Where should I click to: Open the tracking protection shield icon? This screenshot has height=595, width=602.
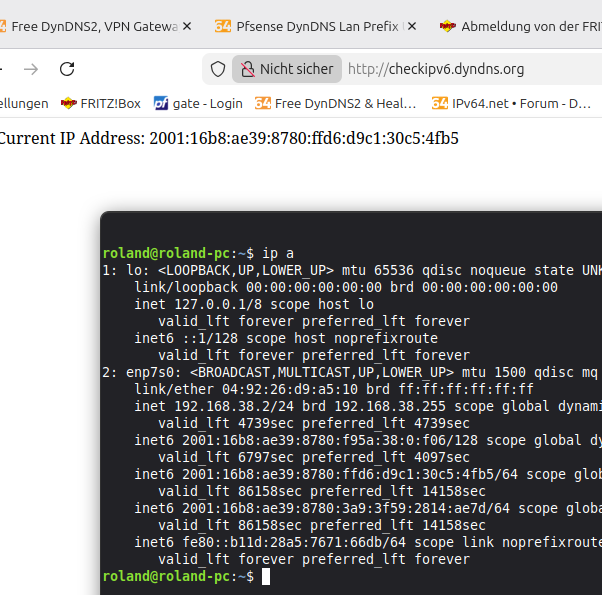tap(218, 69)
